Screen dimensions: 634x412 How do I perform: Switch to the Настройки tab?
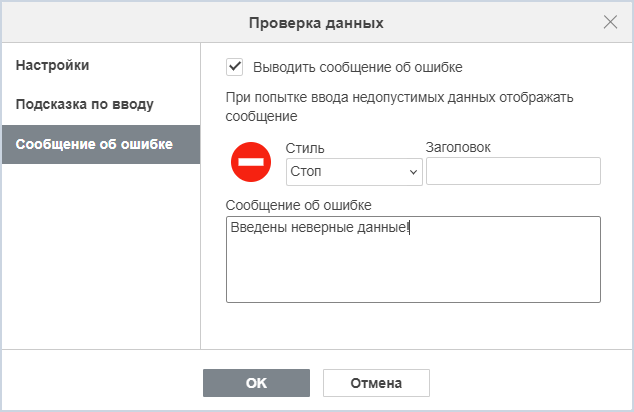tap(101, 65)
